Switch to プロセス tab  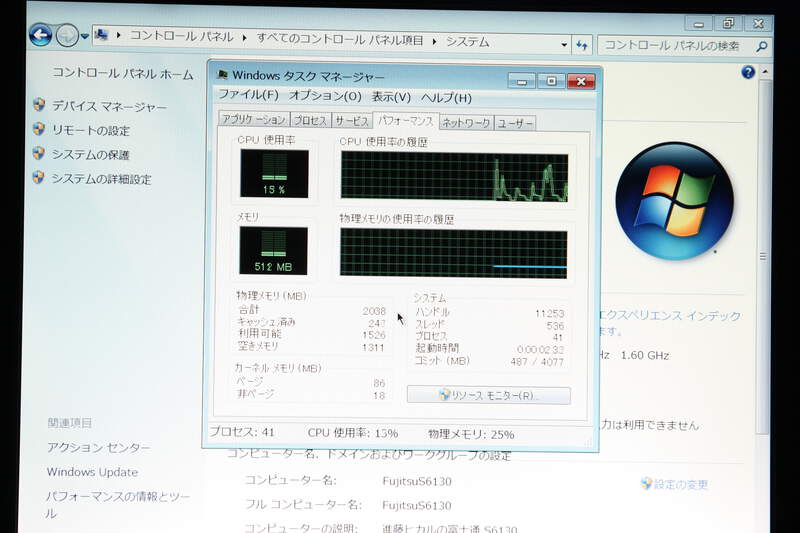click(x=310, y=120)
